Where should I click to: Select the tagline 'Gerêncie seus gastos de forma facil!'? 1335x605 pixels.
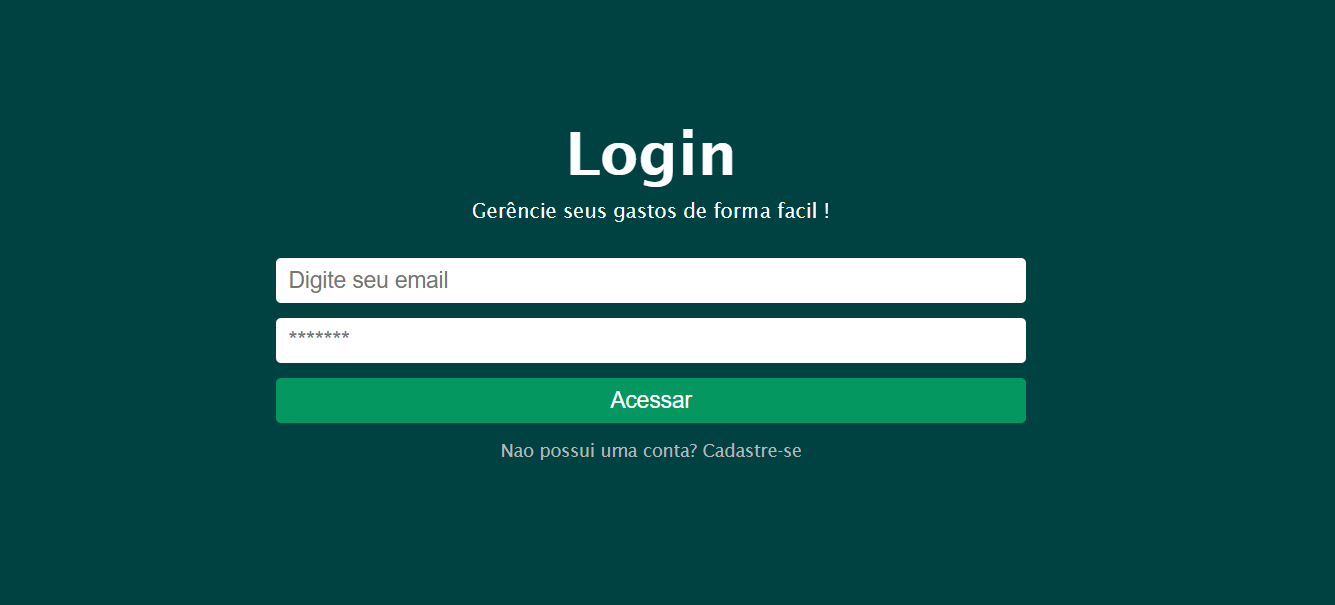[651, 211]
